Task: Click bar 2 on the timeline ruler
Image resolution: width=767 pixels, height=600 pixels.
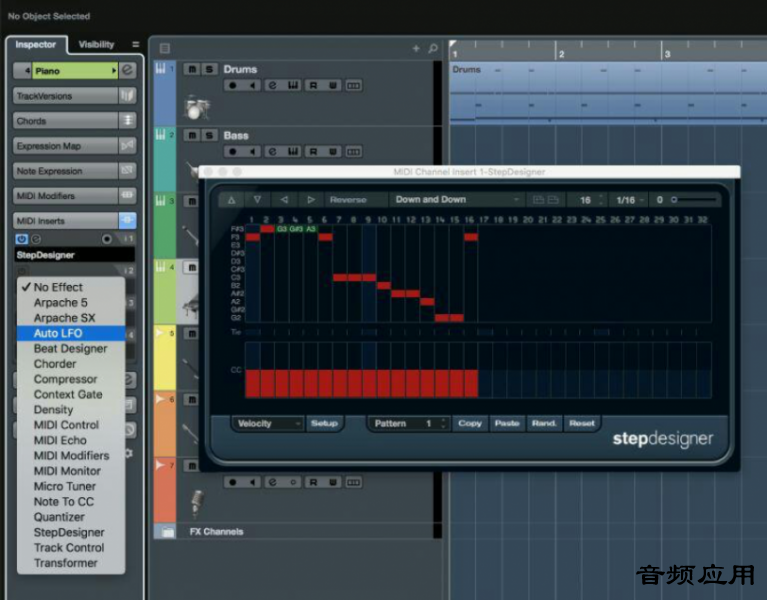Action: 561,54
